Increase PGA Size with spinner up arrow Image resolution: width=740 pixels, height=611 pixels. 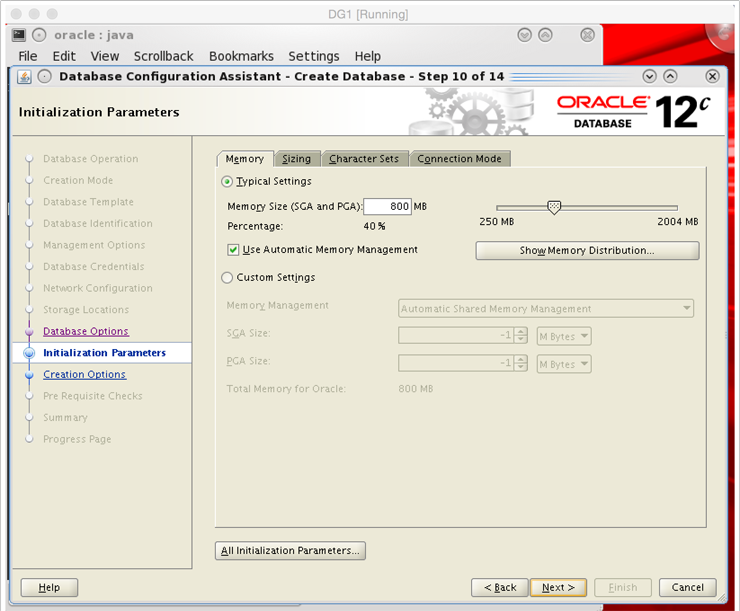(521, 360)
